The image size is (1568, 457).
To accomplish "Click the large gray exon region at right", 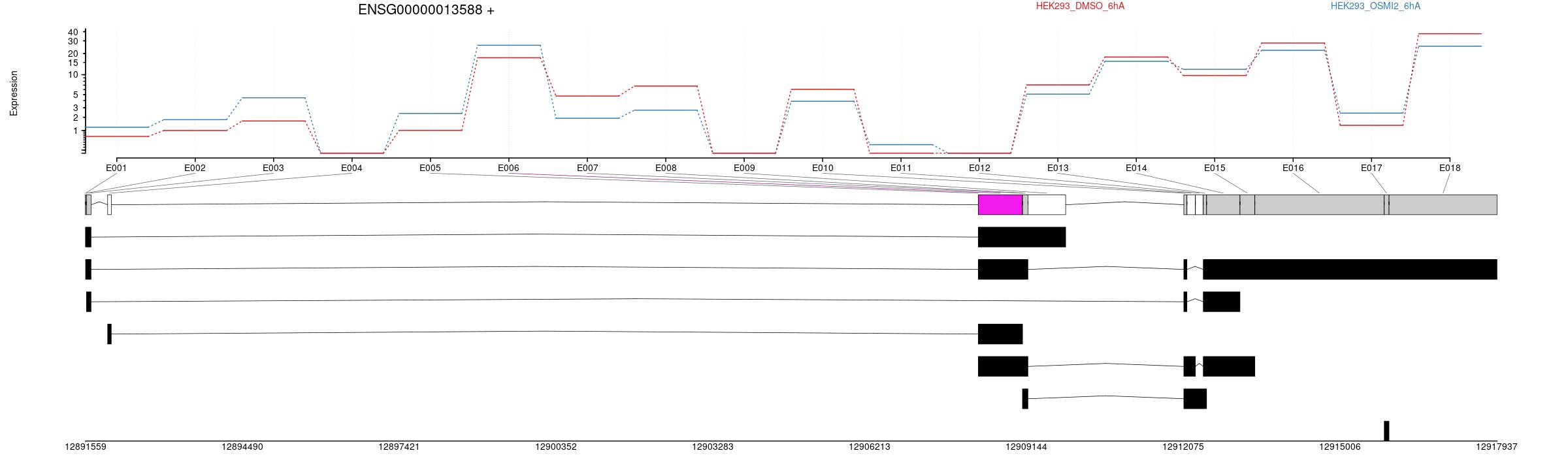I will coord(1319,204).
